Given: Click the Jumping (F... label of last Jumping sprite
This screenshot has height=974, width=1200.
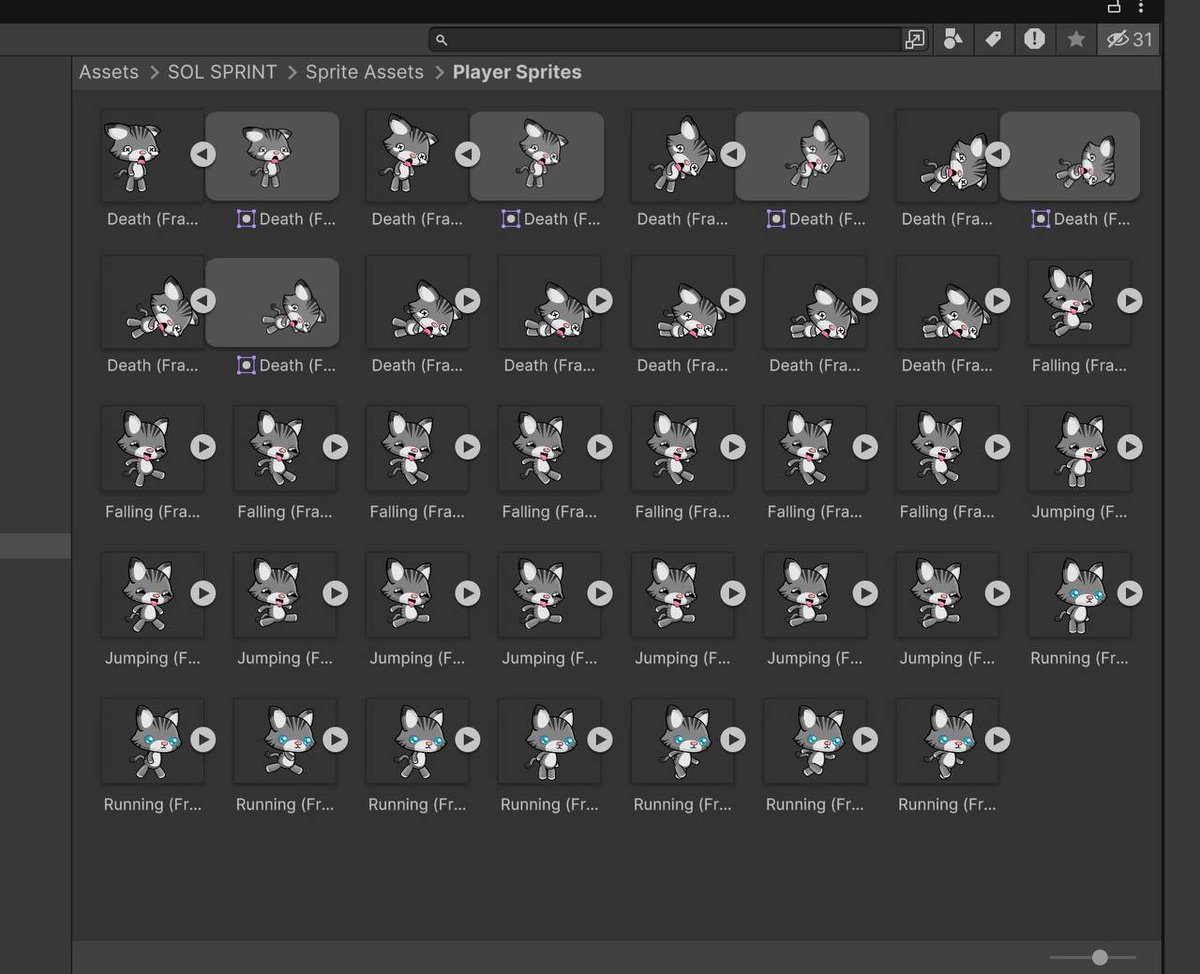Looking at the screenshot, I should point(947,658).
